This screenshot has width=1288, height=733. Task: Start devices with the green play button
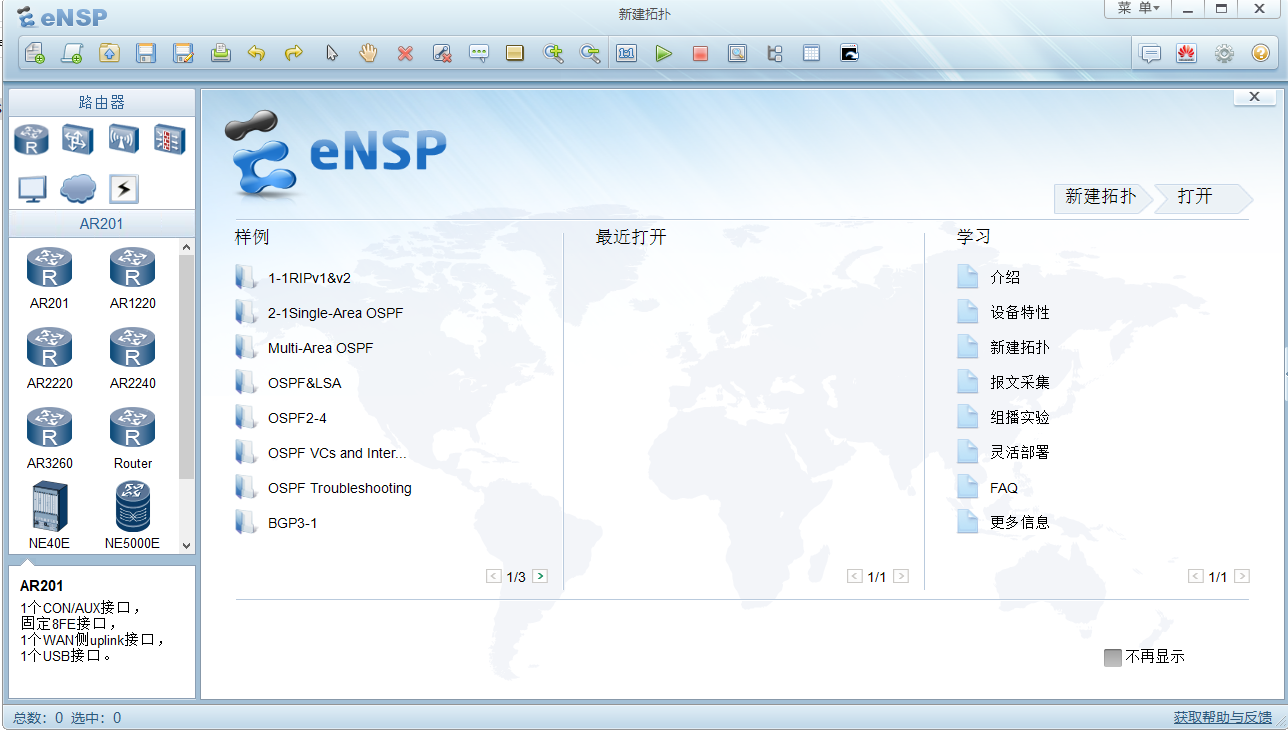[664, 53]
